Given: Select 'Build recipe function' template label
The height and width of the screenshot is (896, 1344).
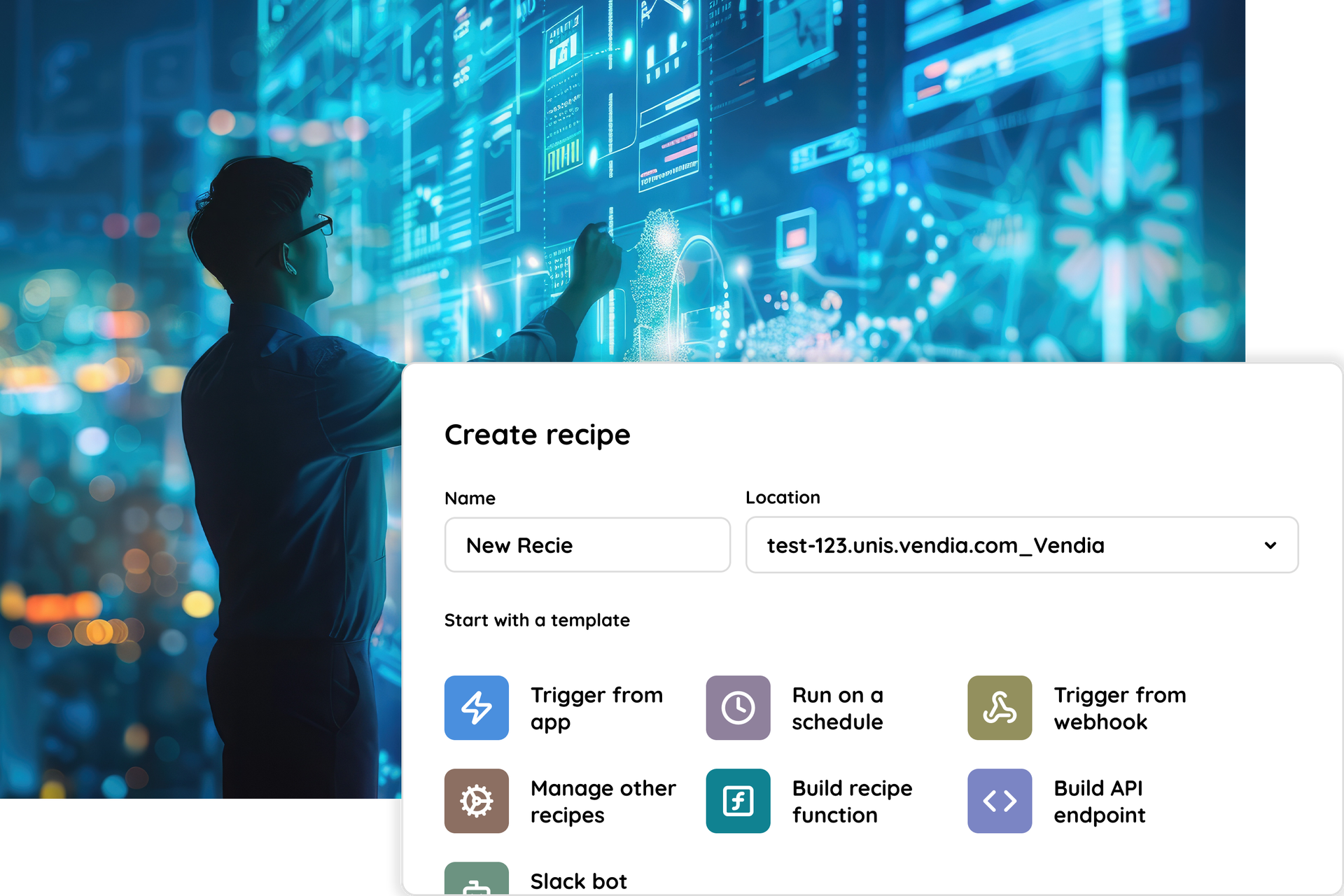Looking at the screenshot, I should [852, 801].
